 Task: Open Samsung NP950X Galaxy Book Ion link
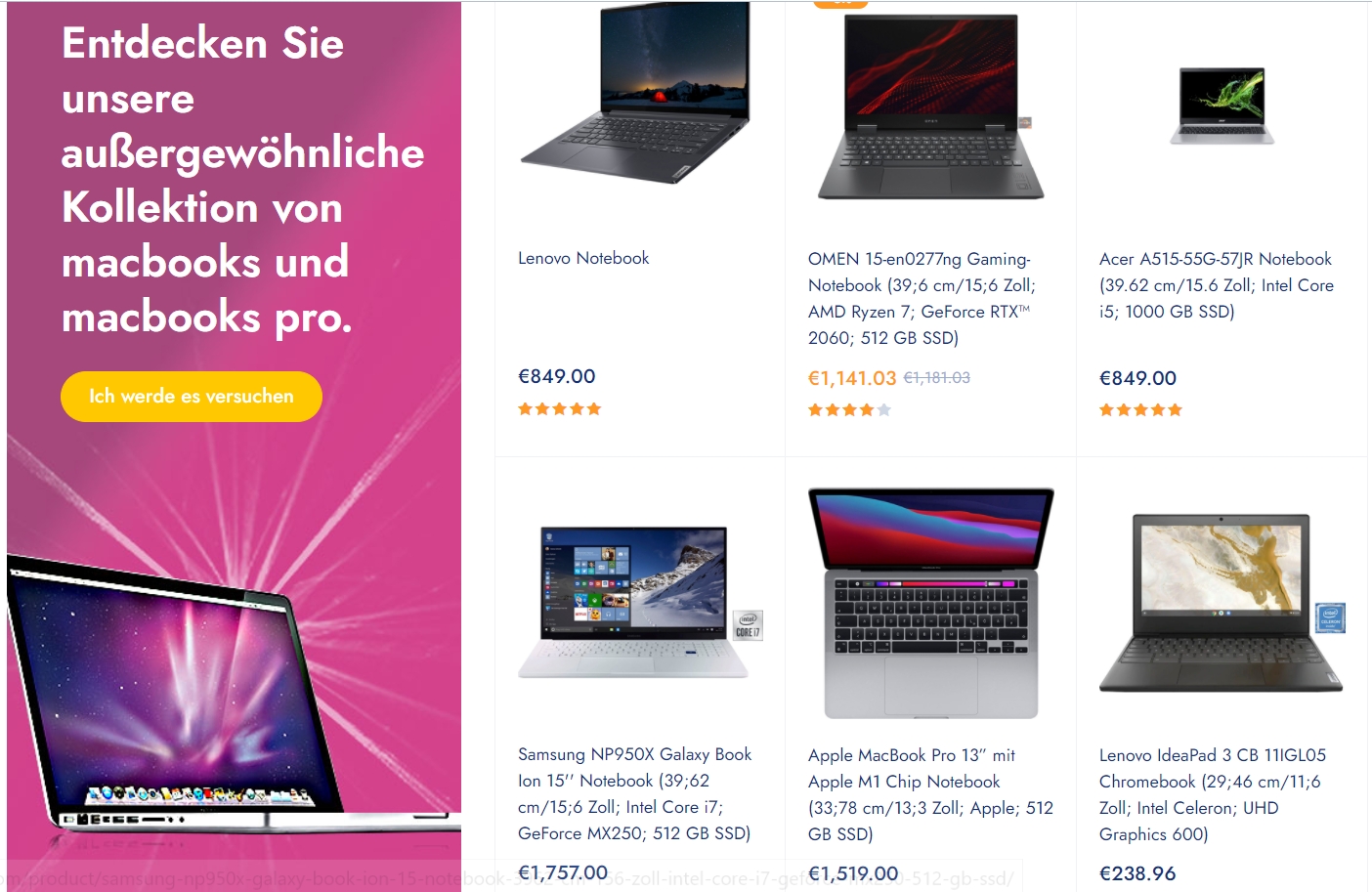pos(634,793)
